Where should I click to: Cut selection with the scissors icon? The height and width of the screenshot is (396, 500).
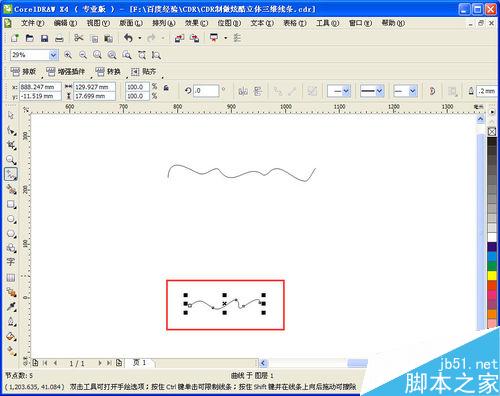[79, 38]
